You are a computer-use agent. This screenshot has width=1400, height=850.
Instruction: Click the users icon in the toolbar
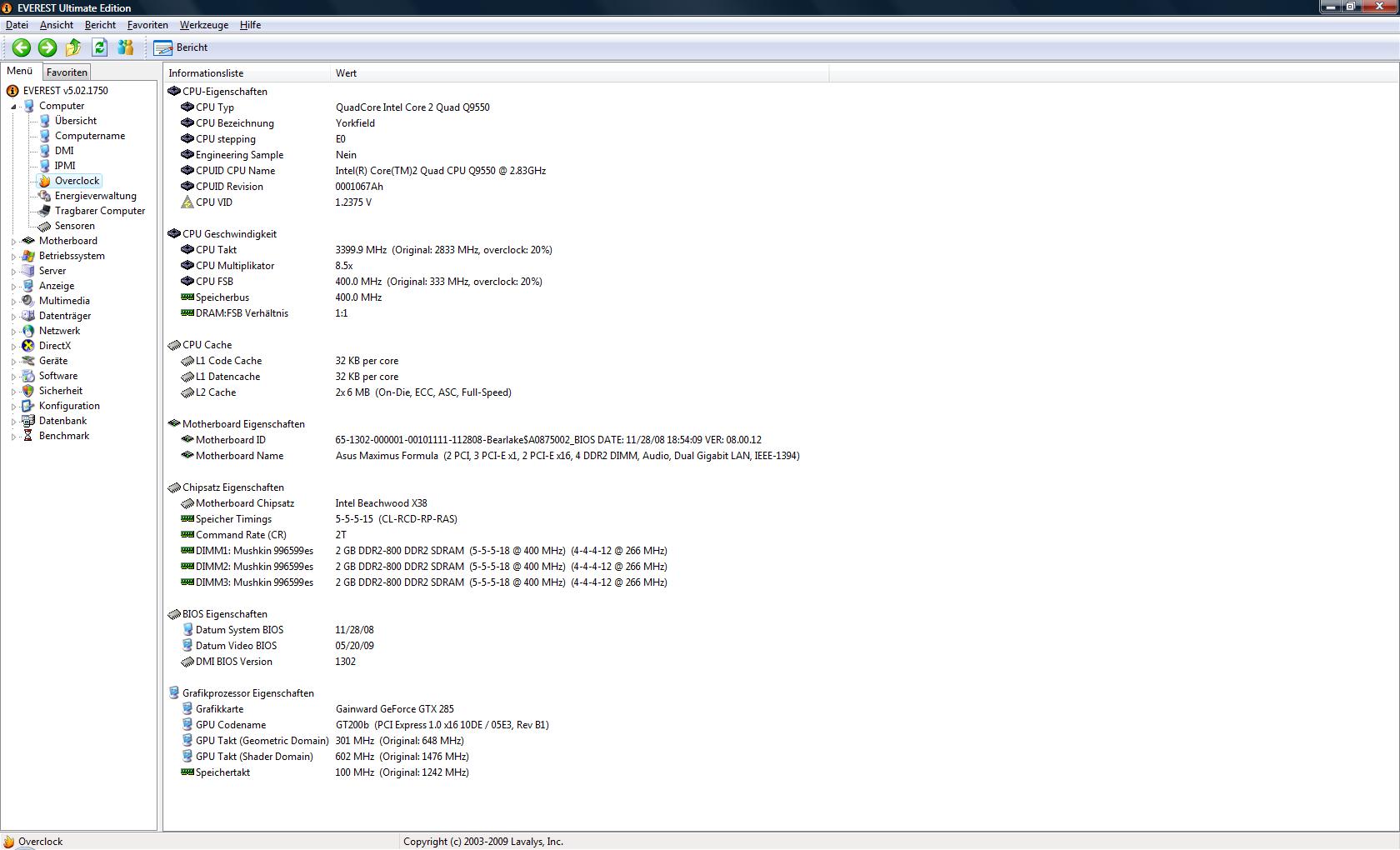click(126, 47)
